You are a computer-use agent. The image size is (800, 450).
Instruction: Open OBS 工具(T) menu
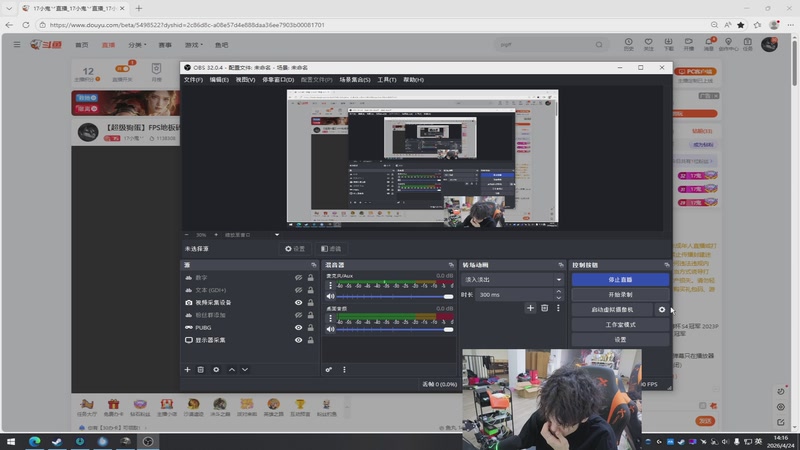tap(386, 80)
